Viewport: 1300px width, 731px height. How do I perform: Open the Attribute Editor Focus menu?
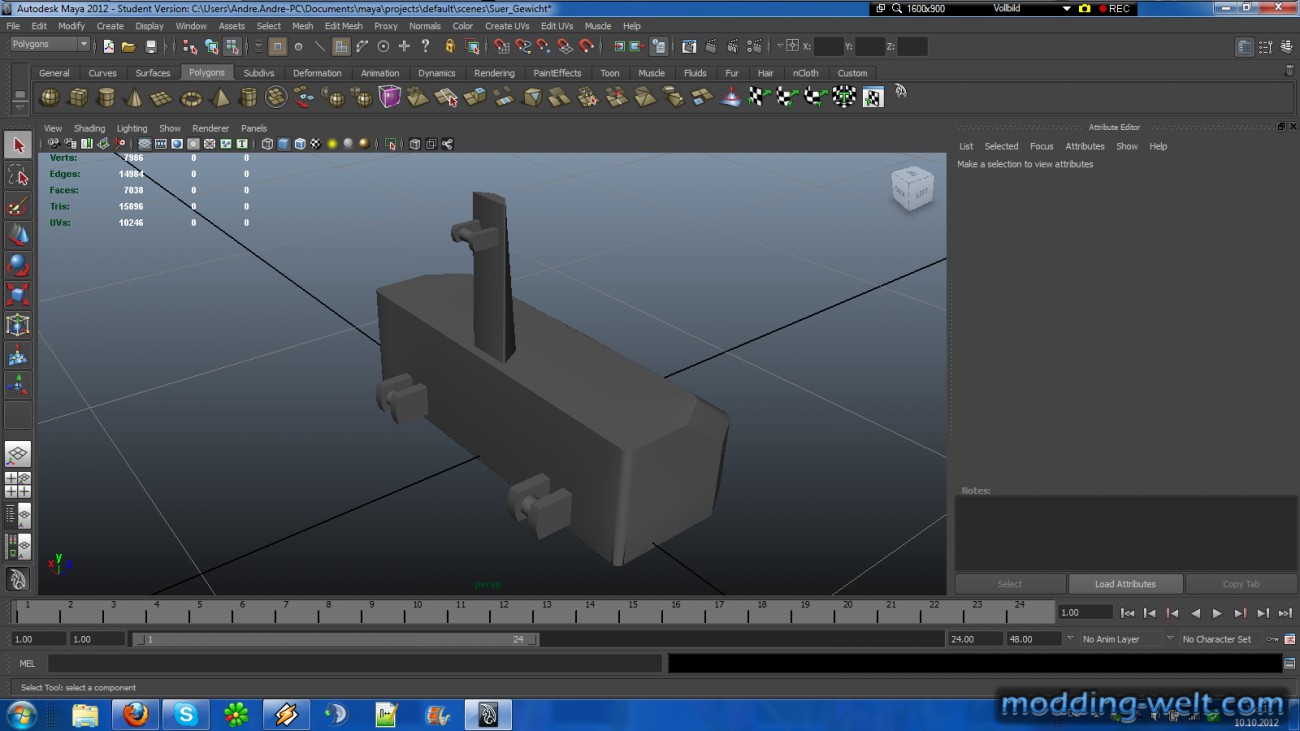pos(1041,146)
